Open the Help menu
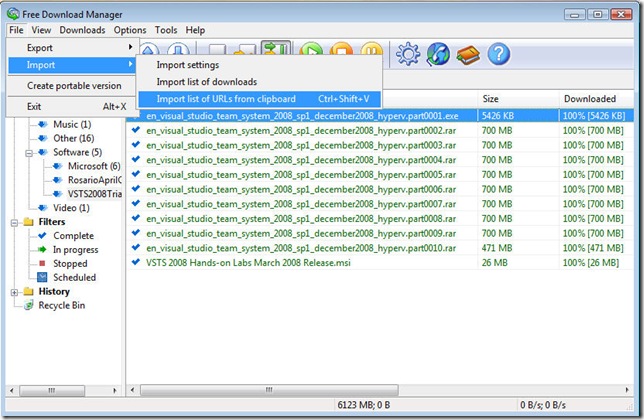Screen dimensions: 644x420 point(195,30)
